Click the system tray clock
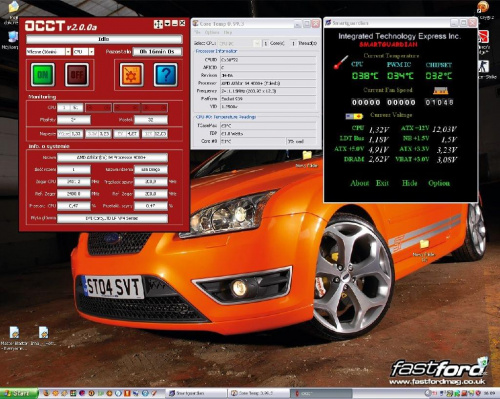 click(x=489, y=393)
